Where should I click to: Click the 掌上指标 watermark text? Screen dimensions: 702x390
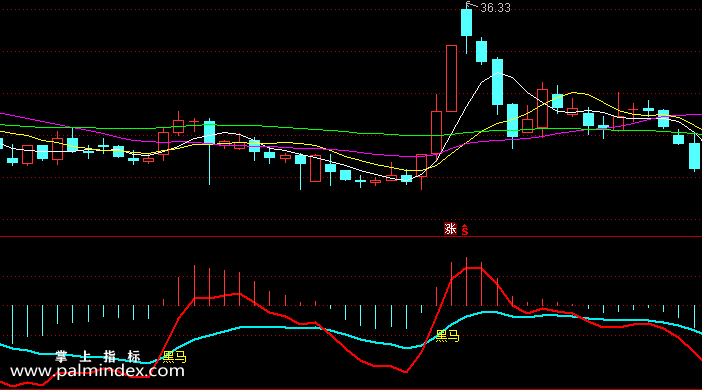[98, 356]
